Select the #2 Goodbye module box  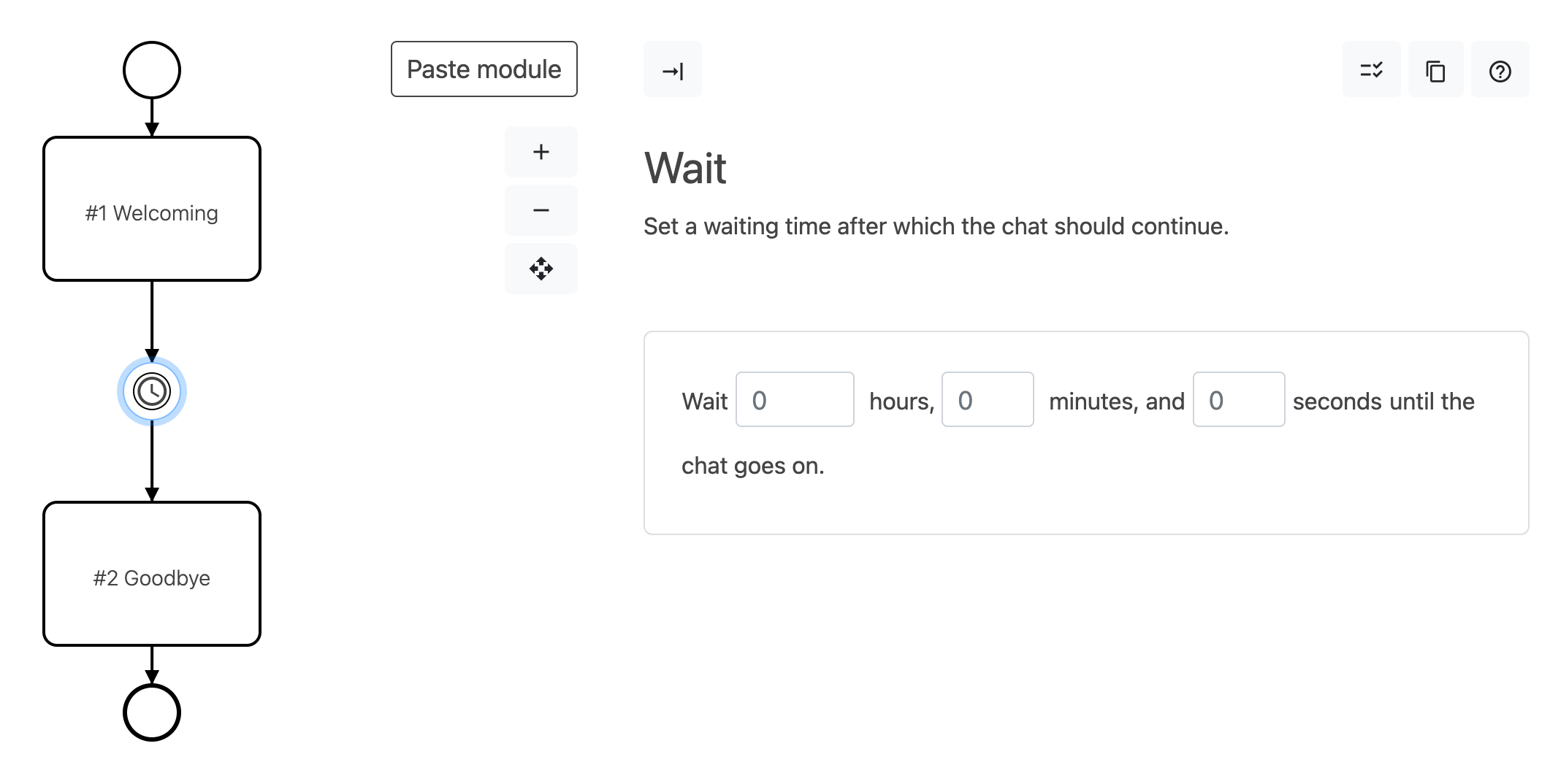[152, 574]
